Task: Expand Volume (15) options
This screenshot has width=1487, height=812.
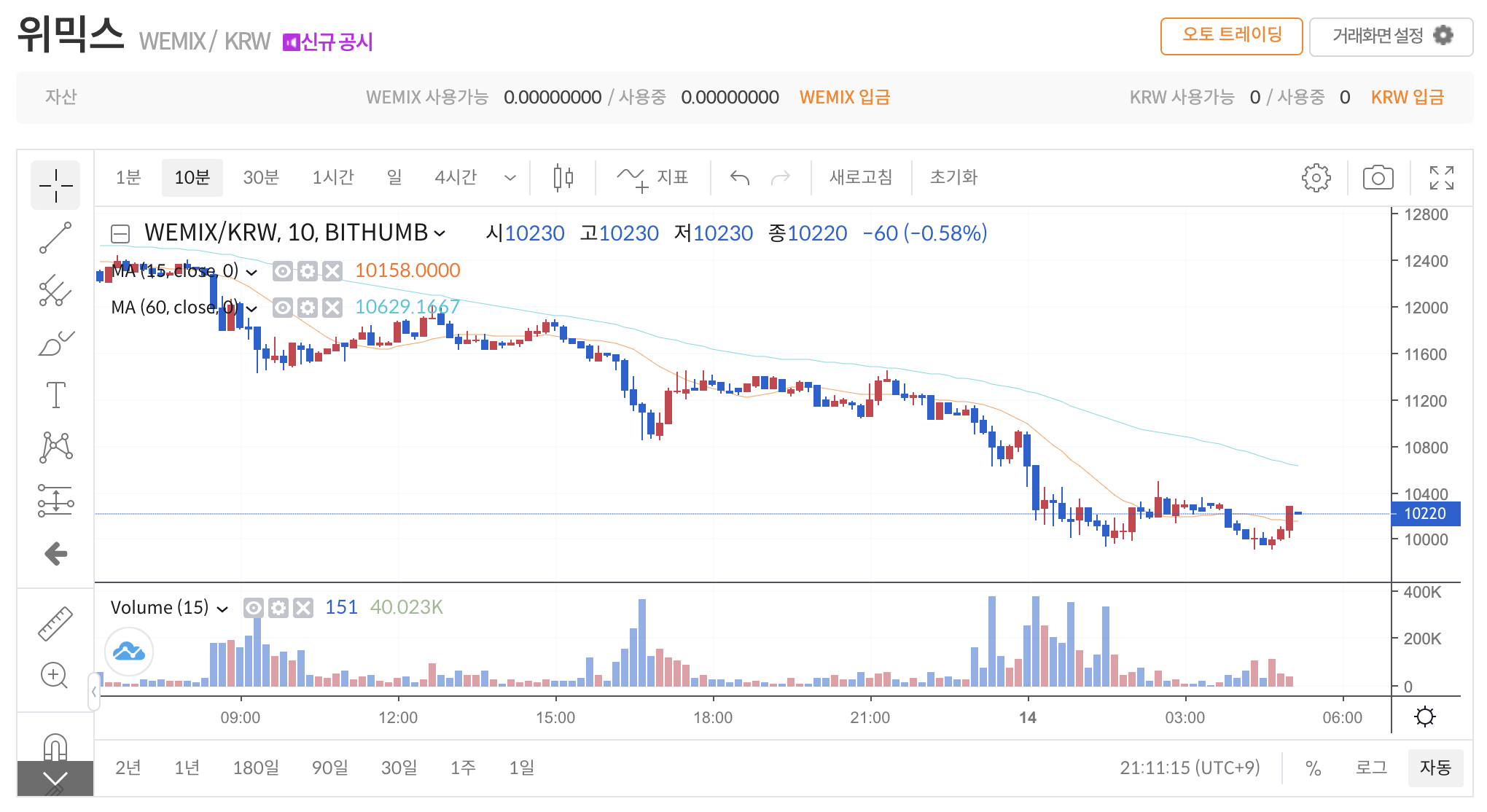Action: [x=222, y=609]
